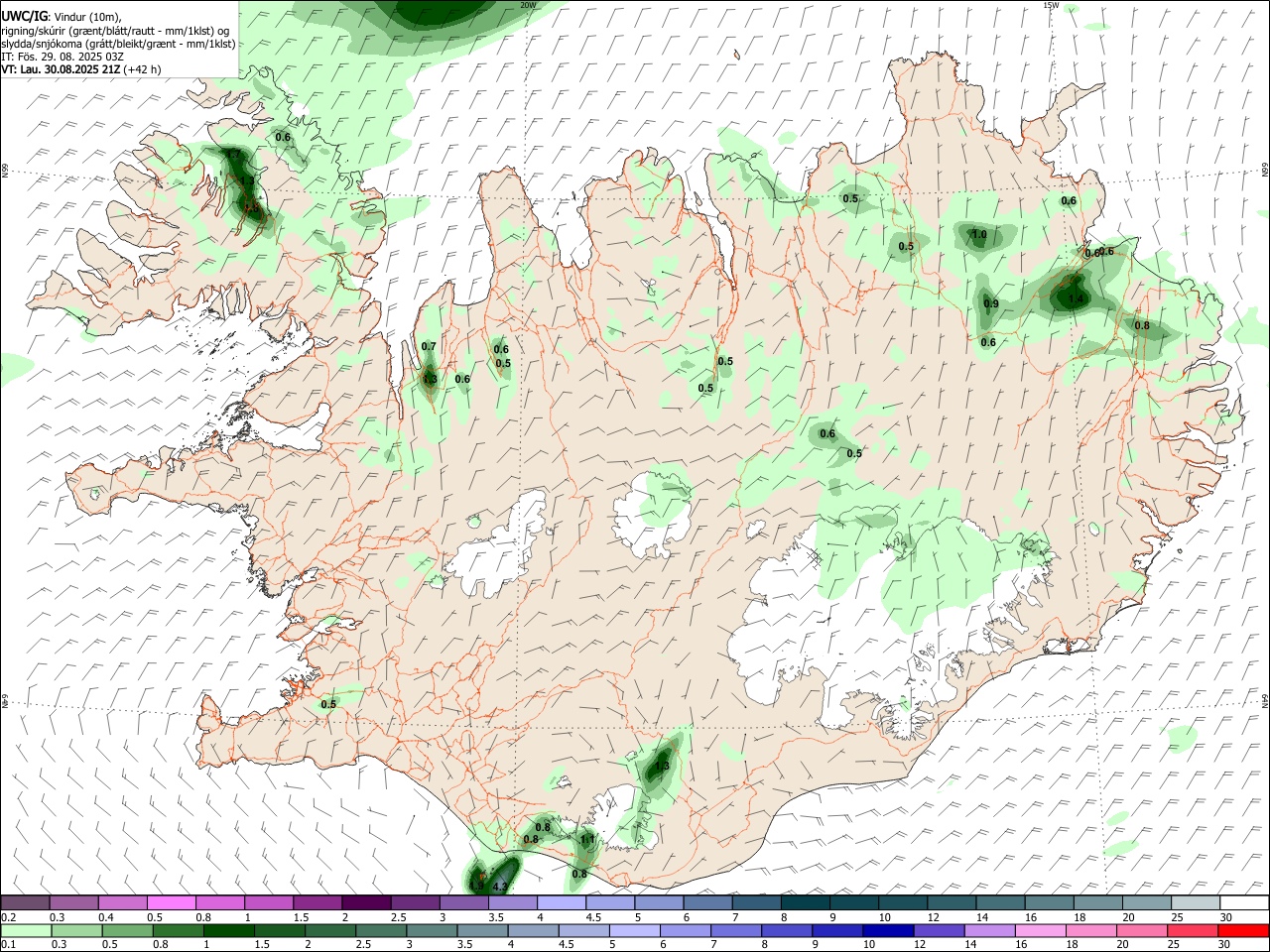Screen dimensions: 1270x952
Task: Pick the light pink swatch at 16 in the lower legend row
Action: point(1039,930)
